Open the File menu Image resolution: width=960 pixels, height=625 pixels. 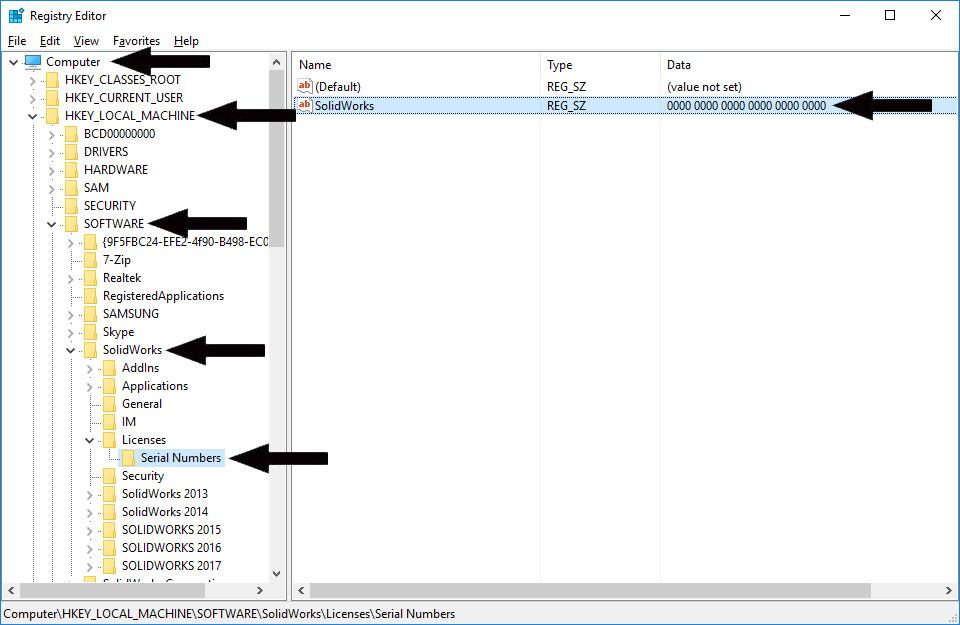coord(17,41)
